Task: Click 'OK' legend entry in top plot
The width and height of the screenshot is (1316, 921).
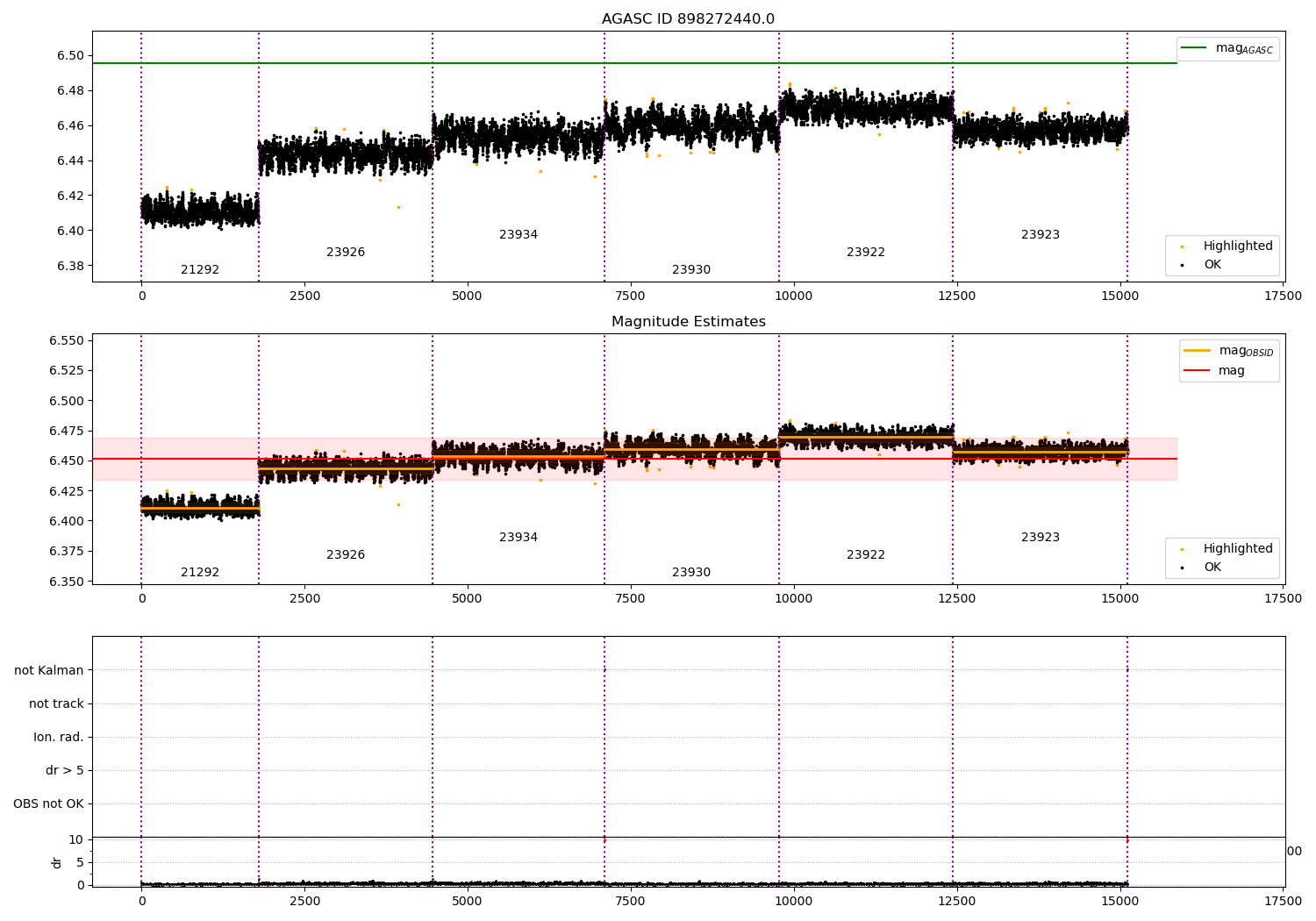Action: pos(1199,265)
